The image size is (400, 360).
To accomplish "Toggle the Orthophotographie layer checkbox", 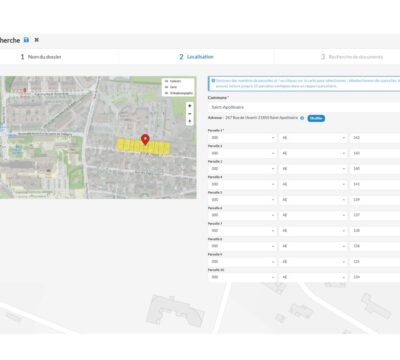I will [166, 93].
